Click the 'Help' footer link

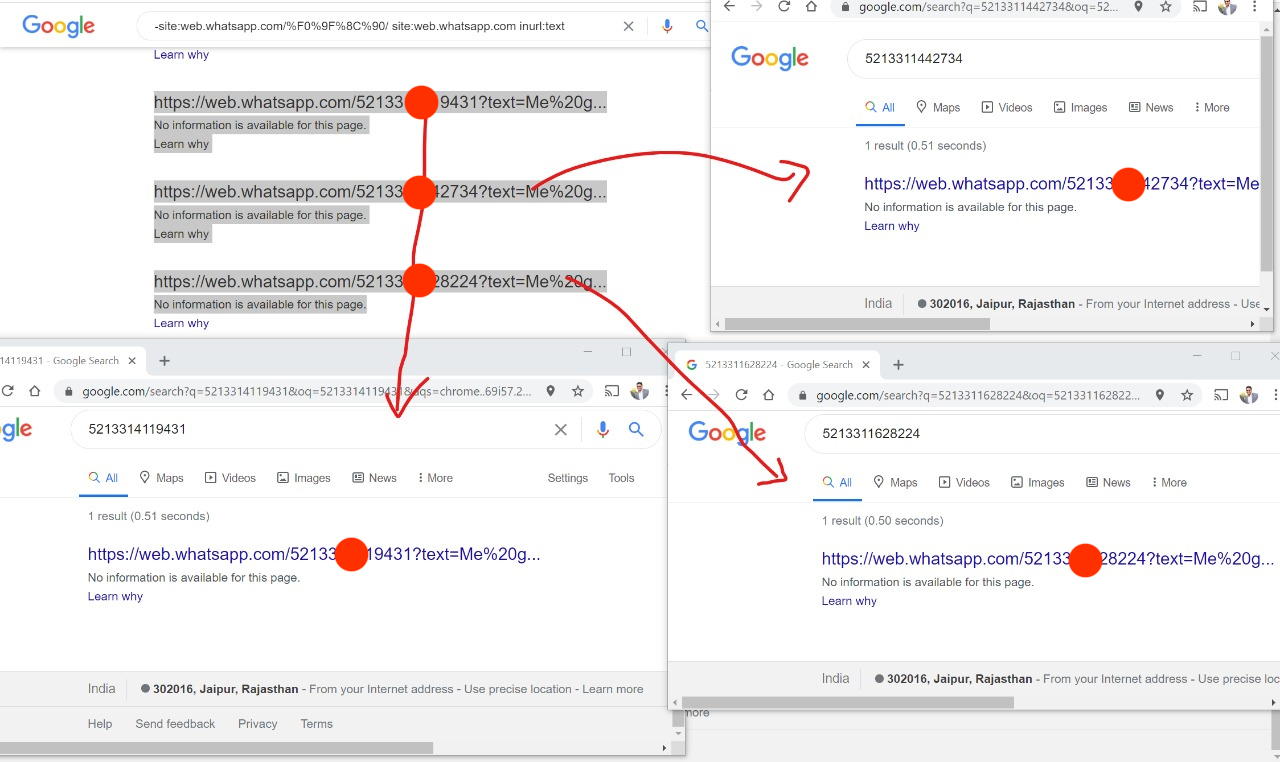(x=100, y=724)
